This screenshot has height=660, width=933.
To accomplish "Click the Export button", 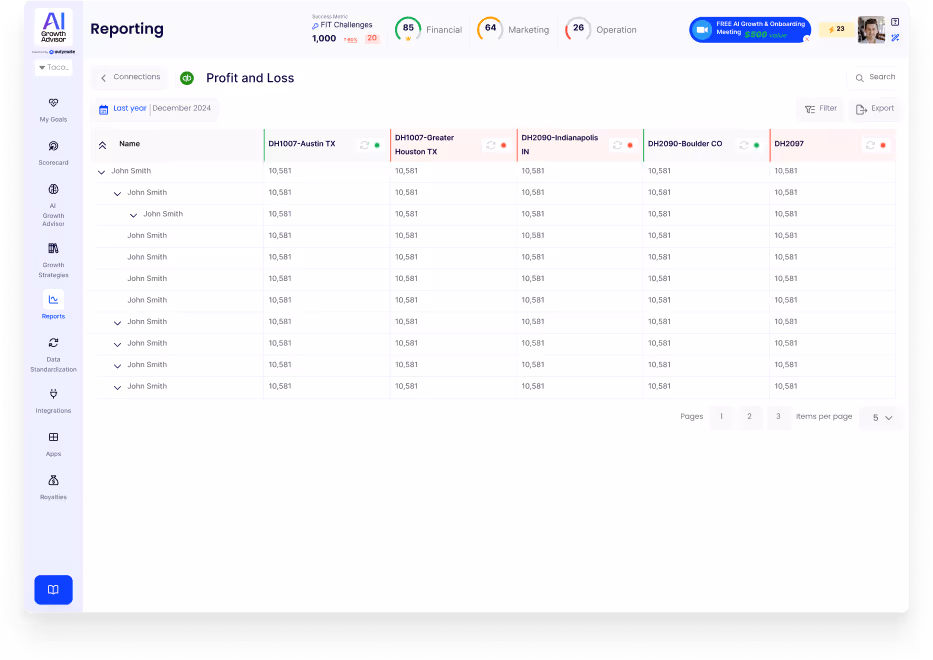I will (x=874, y=109).
